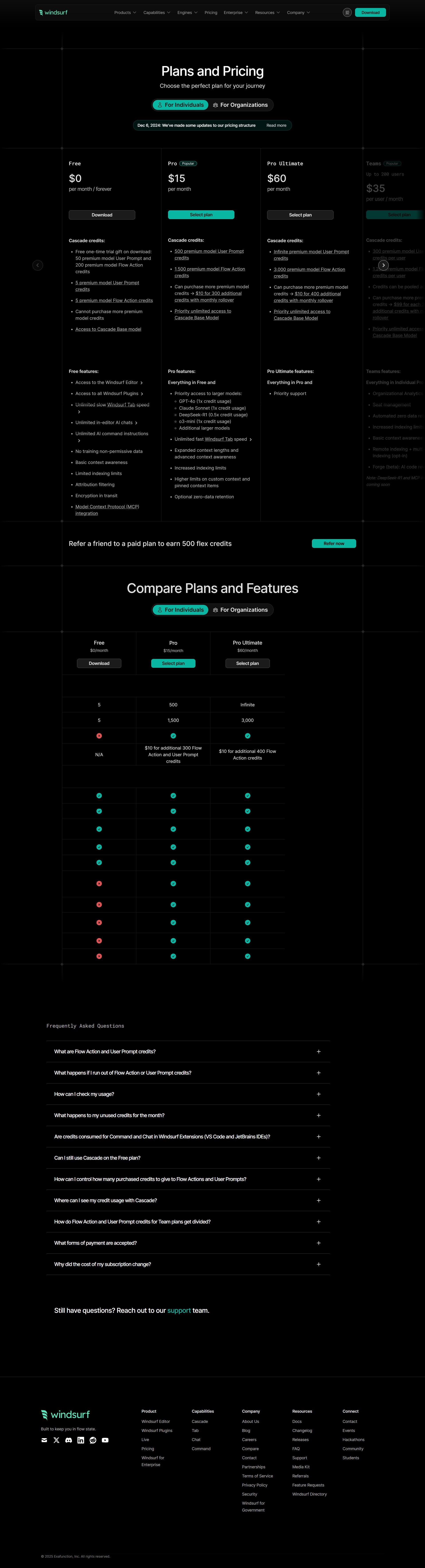Click the Refer now button
425x1568 pixels.
(x=334, y=543)
